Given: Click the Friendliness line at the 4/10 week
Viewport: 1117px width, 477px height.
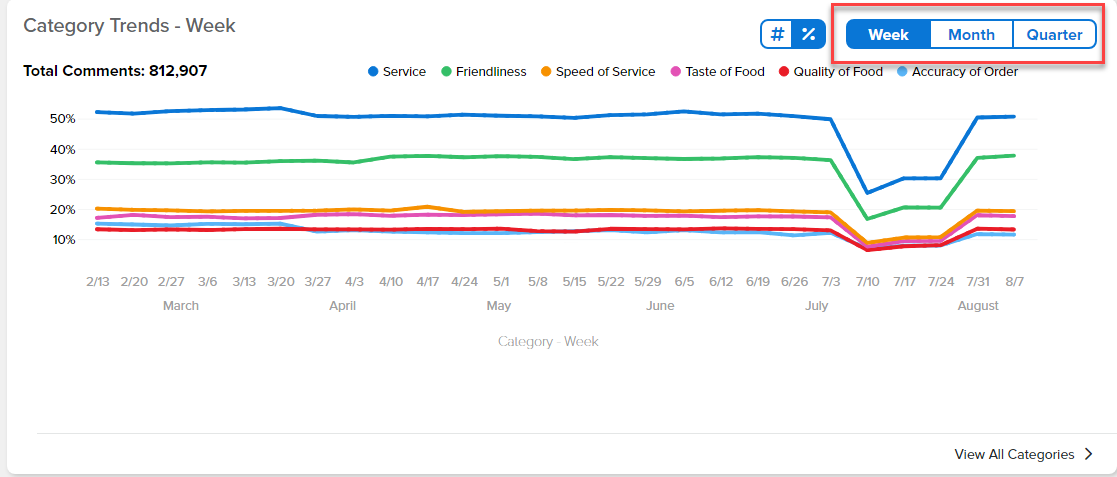Looking at the screenshot, I should (391, 157).
